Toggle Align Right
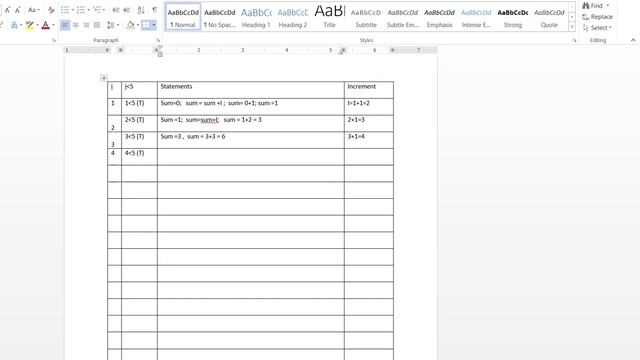 coord(86,25)
